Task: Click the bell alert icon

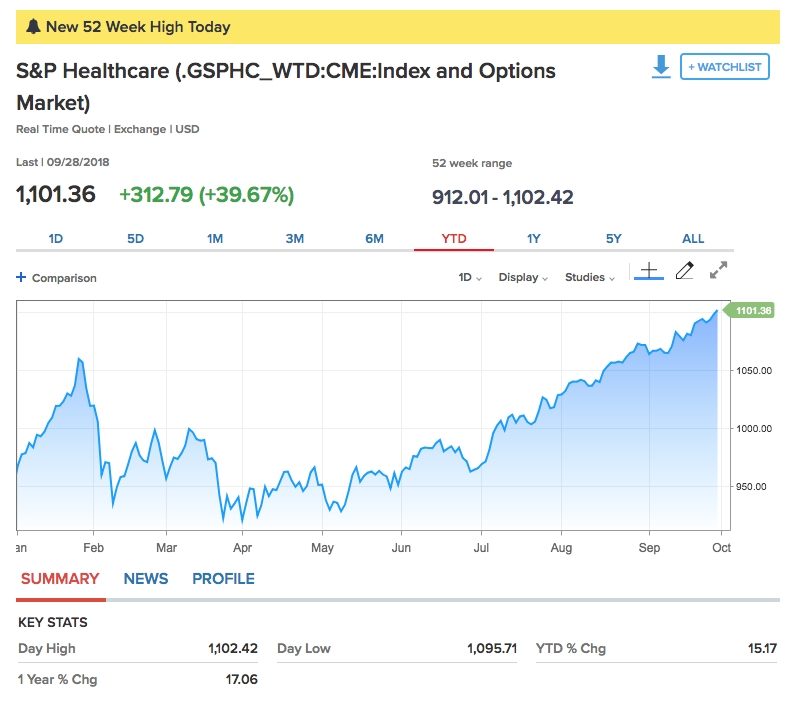Action: [33, 26]
